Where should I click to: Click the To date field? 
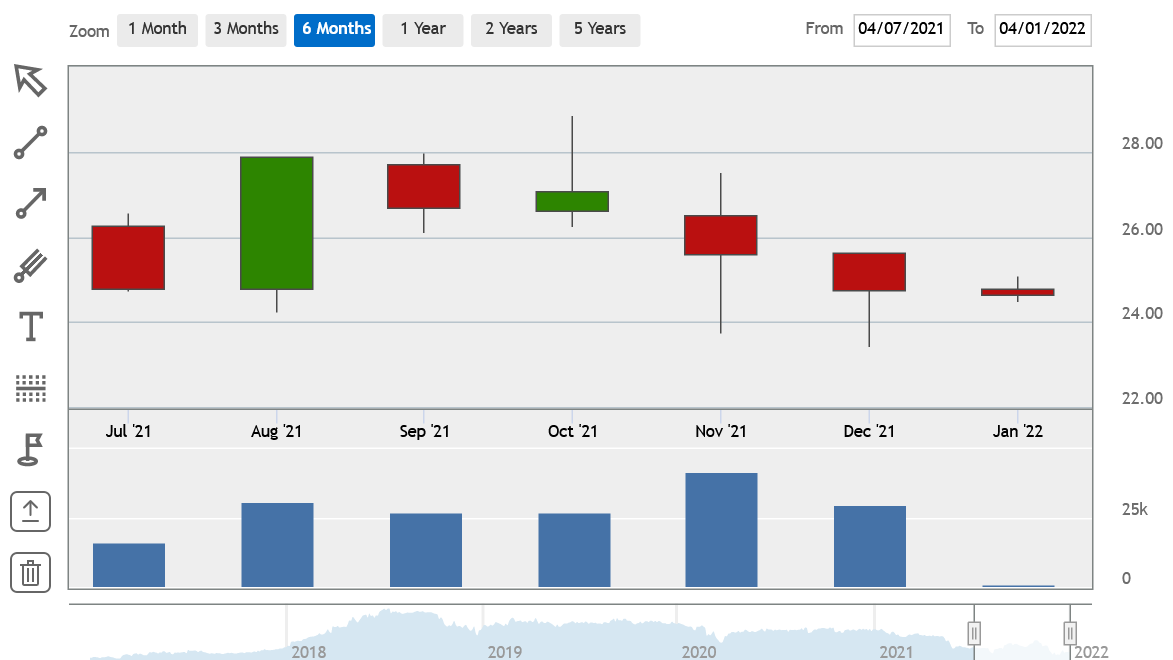coord(1042,29)
